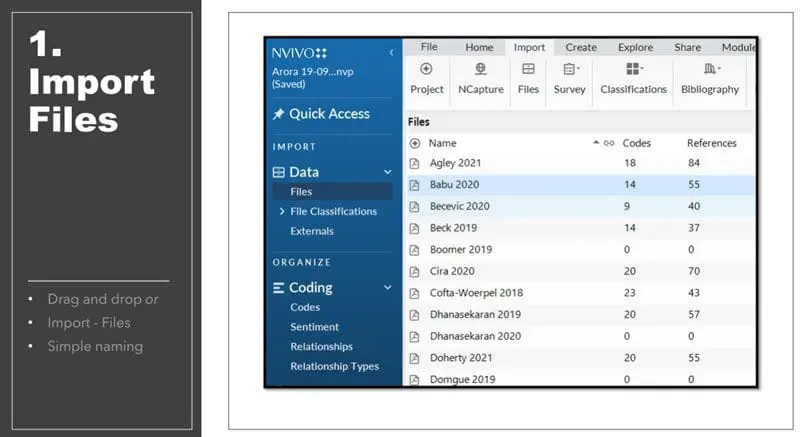Image resolution: width=800 pixels, height=437 pixels.
Task: Click references value 70 for Cira 2020
Action: 693,271
